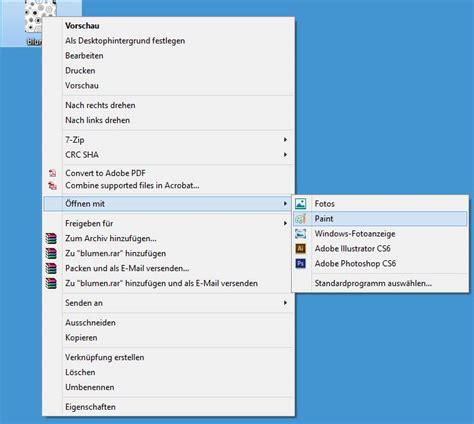Click WinRAR icon beside hinzufügen und als E-Mail versenden
474x424 pixels.
coord(51,283)
